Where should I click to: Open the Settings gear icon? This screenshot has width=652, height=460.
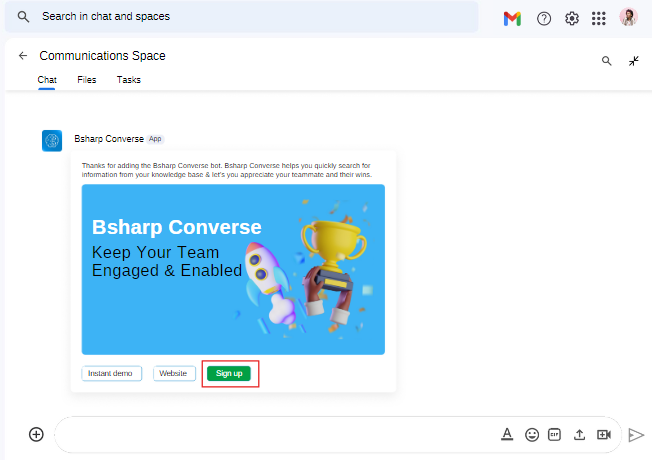point(572,19)
